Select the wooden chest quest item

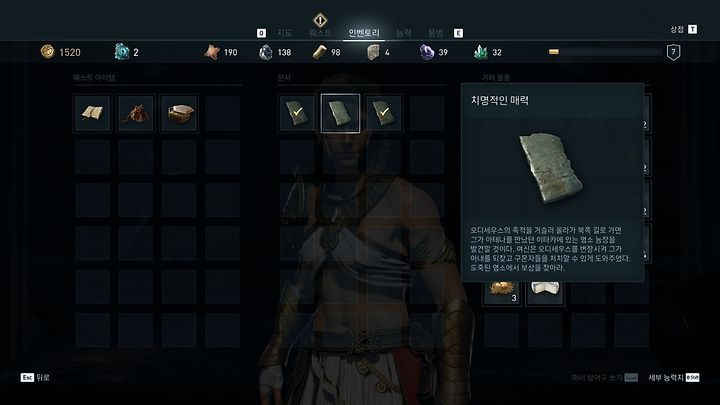[x=179, y=113]
